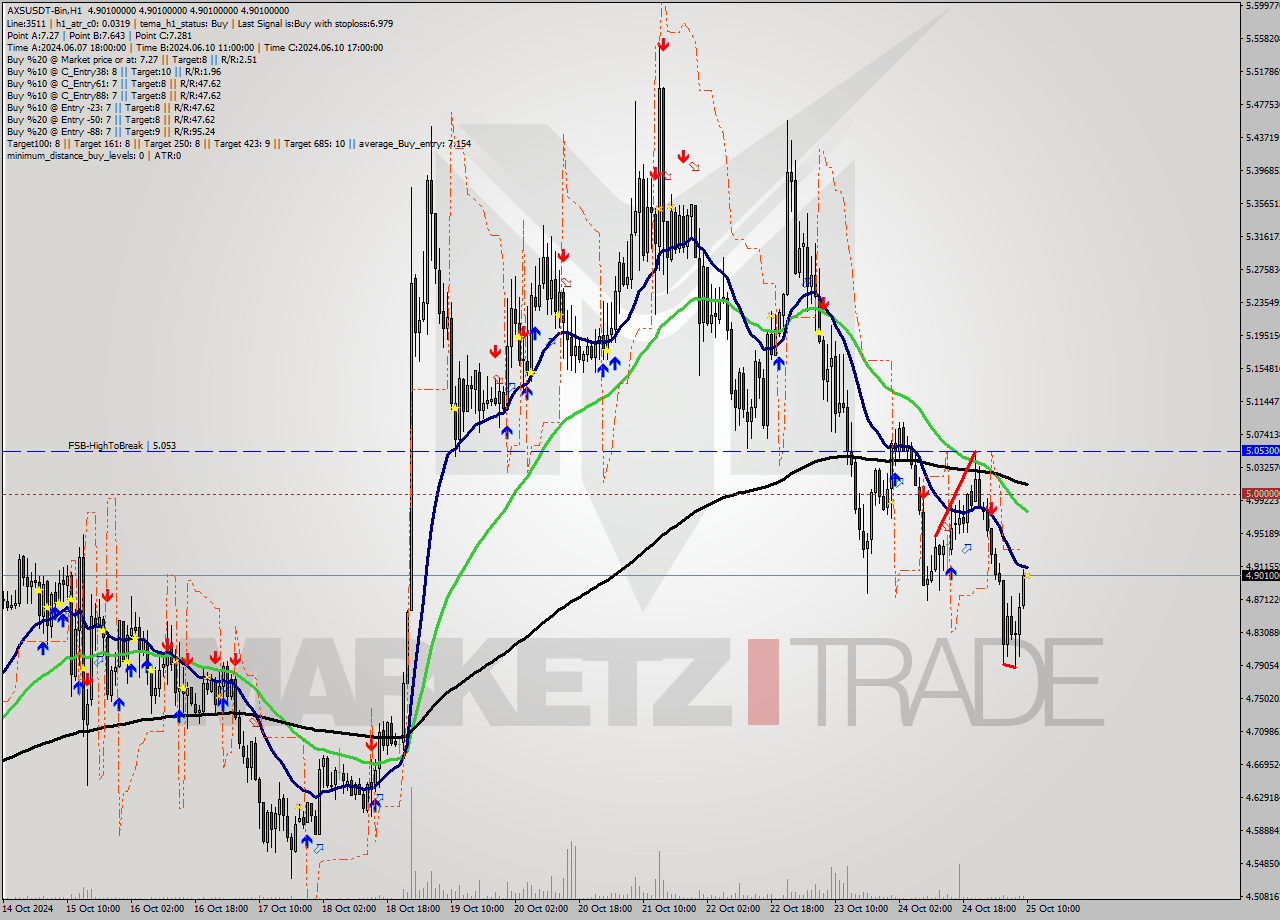Select the 'Buy %10 @ Entry -23: 7' line
Screen dimensions: 1280x920
(111, 107)
